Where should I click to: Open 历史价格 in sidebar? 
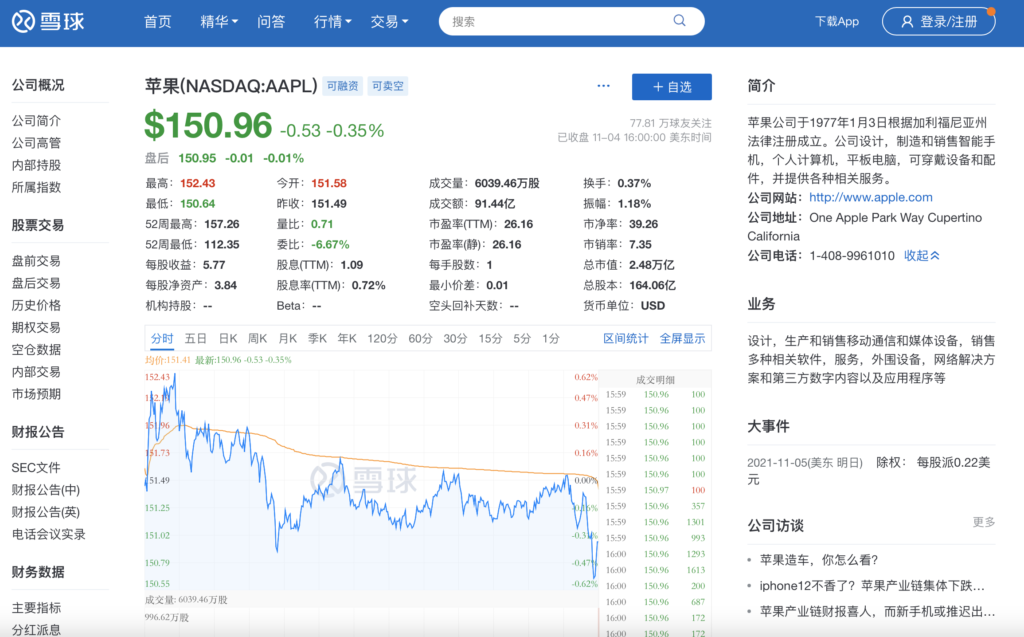[x=36, y=305]
